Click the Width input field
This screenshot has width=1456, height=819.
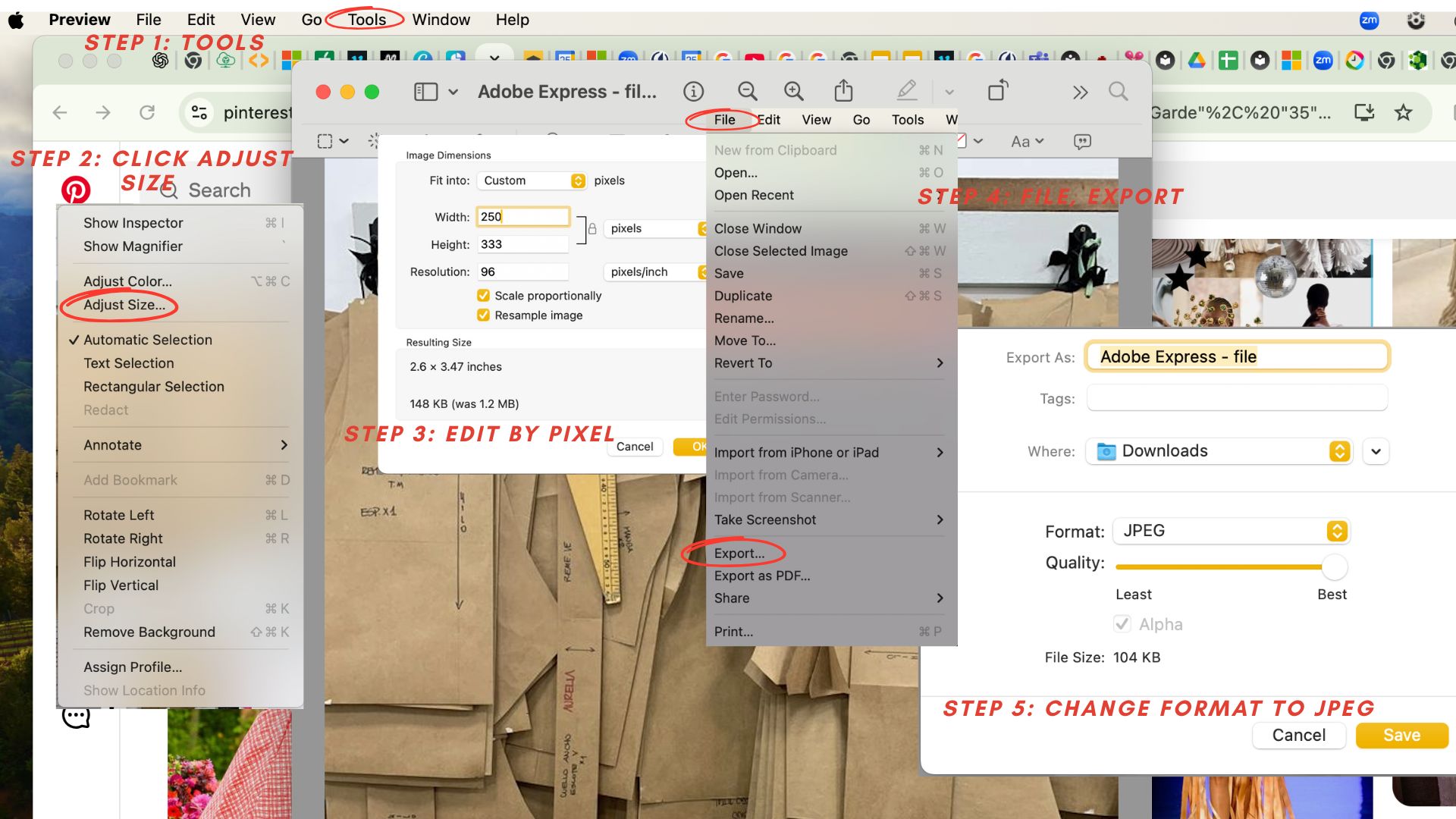pos(522,217)
